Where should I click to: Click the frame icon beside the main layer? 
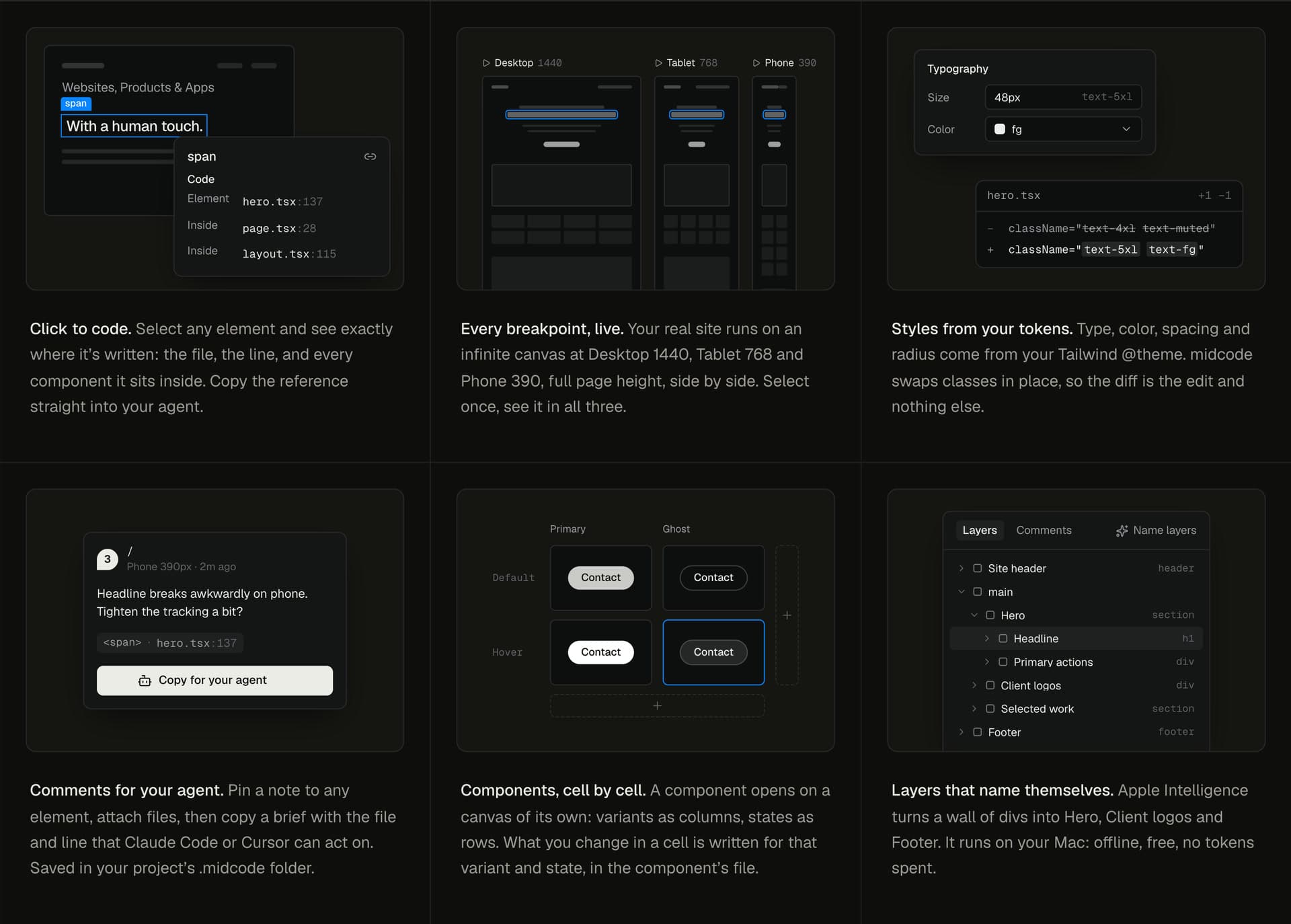click(977, 592)
